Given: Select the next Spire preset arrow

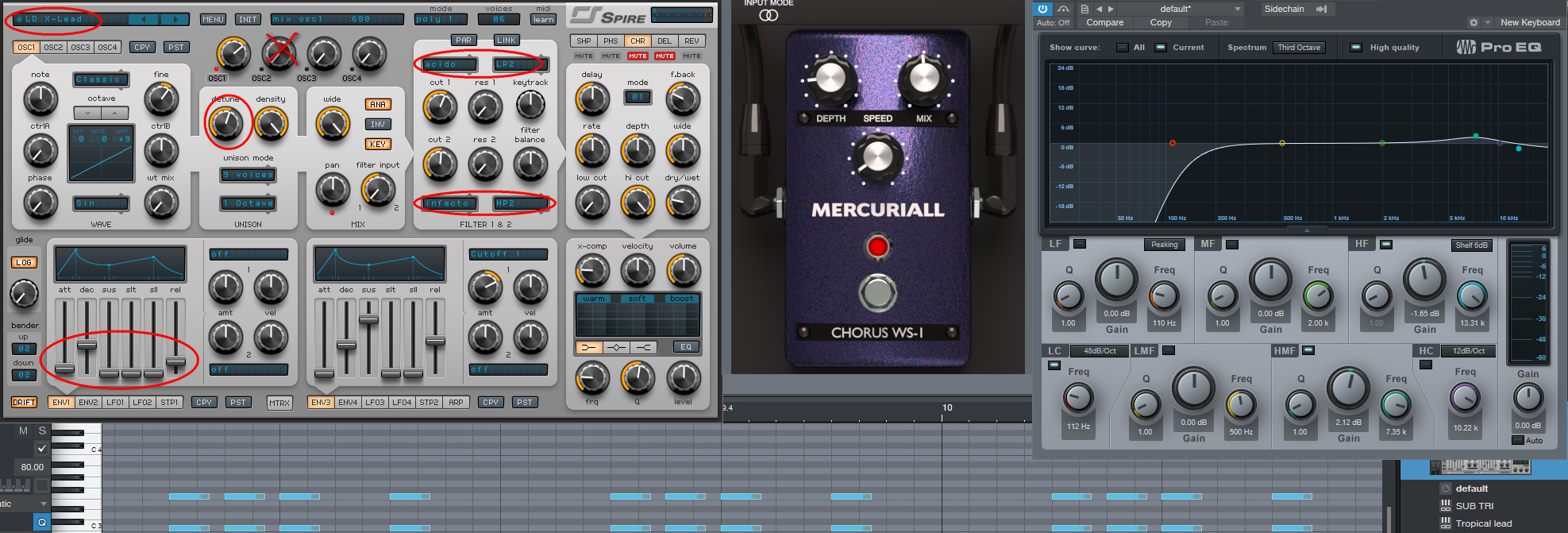Looking at the screenshot, I should (x=175, y=19).
